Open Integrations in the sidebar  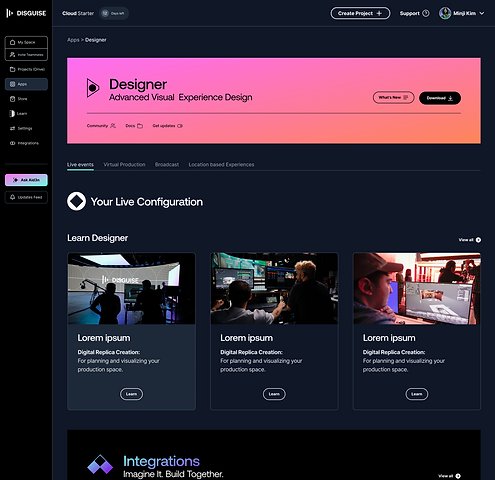point(24,143)
